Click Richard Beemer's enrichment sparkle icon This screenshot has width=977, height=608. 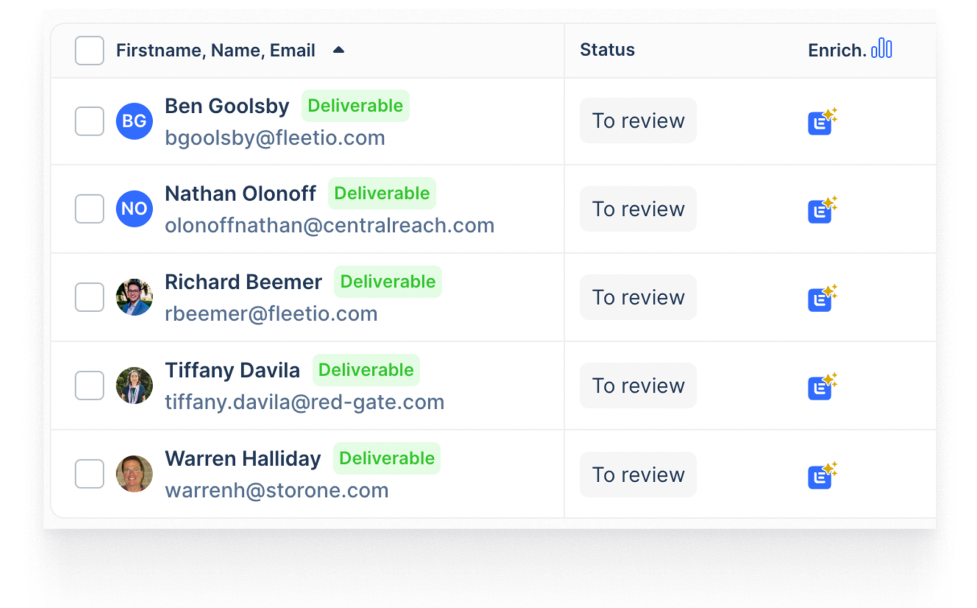821,298
